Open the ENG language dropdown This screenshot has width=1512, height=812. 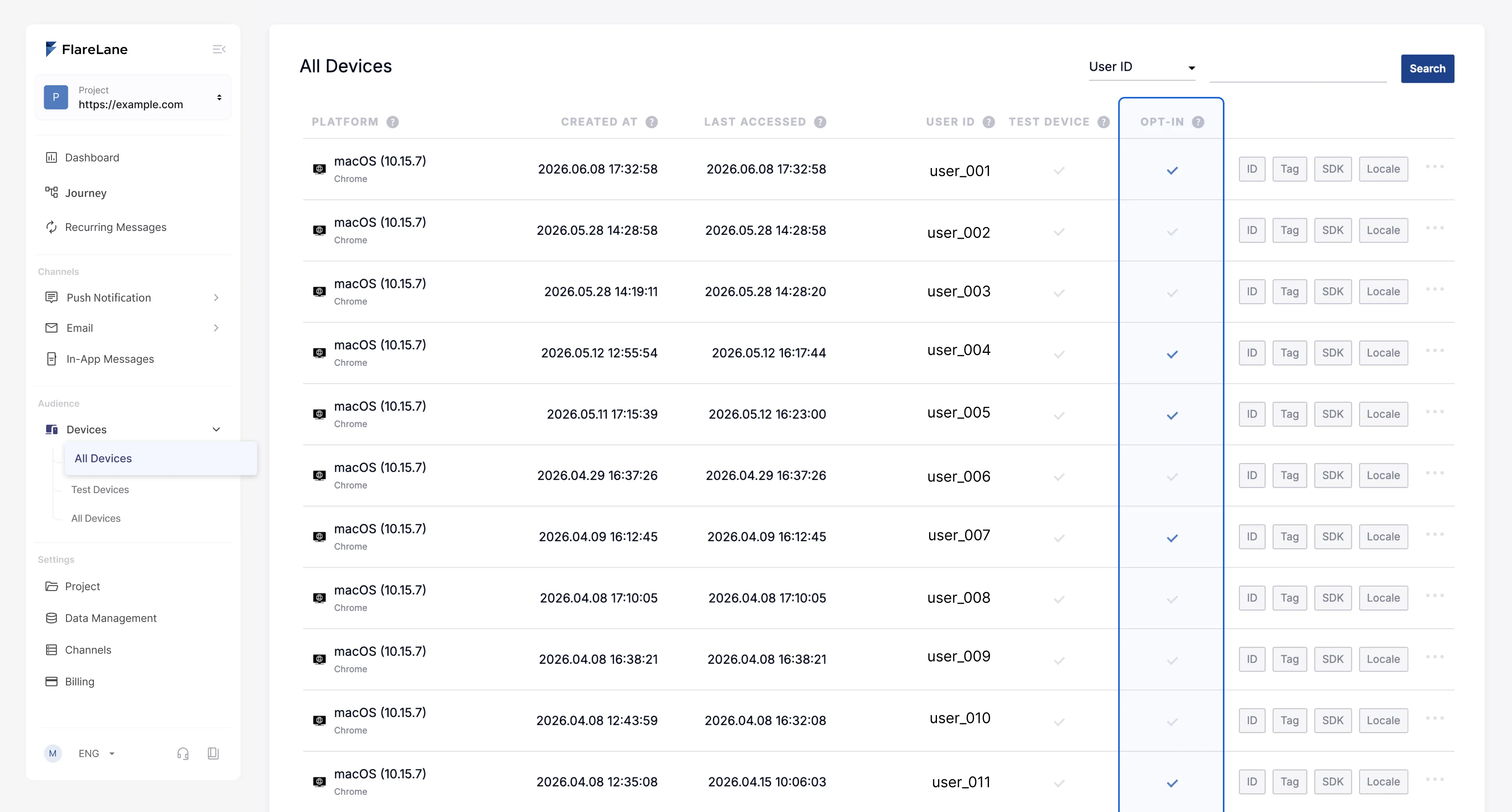click(97, 753)
